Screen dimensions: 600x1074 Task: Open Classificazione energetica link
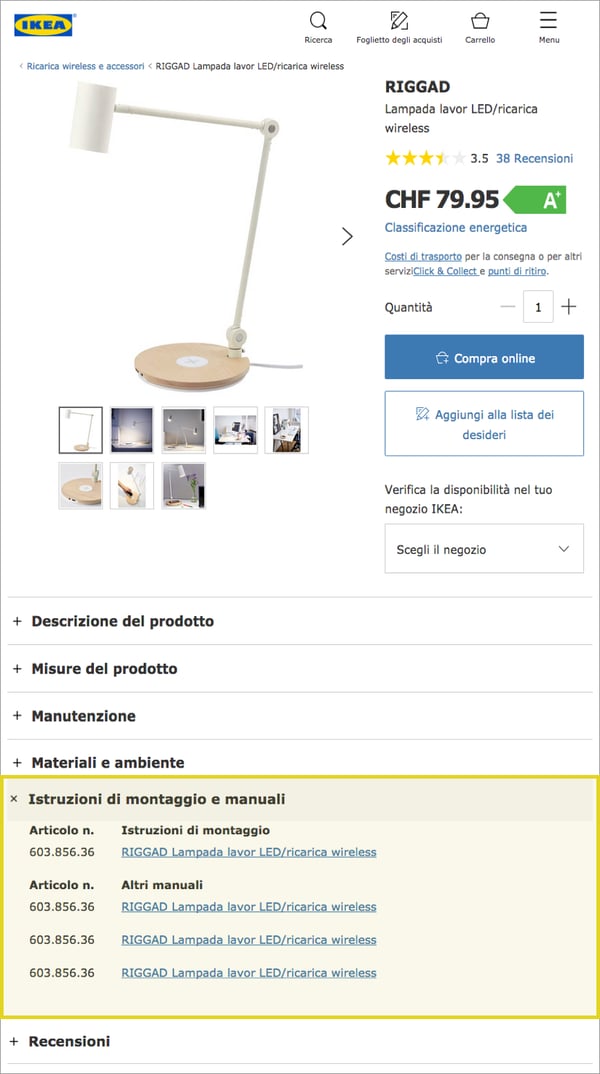pos(456,227)
